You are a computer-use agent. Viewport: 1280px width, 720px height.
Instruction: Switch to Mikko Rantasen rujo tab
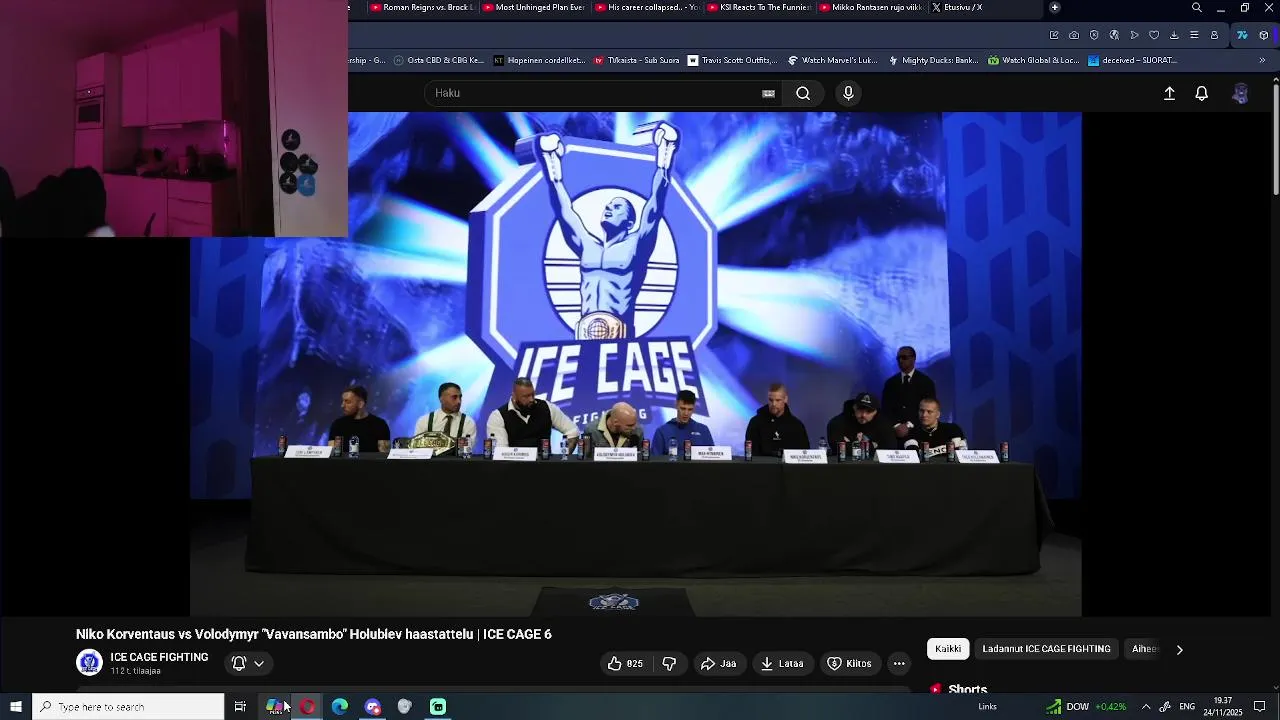[871, 7]
